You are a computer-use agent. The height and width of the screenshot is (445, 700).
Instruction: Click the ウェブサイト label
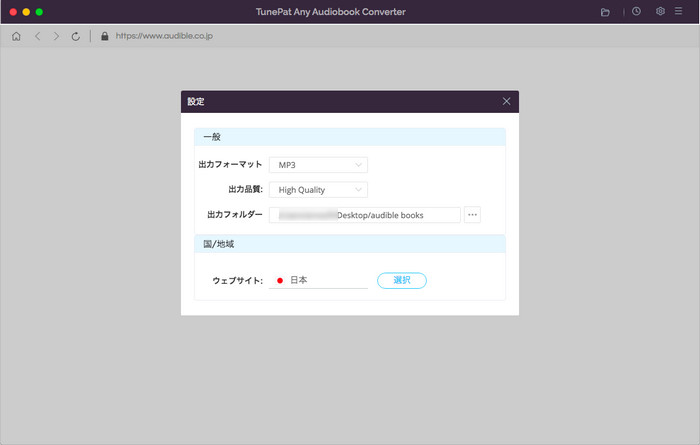coord(238,281)
